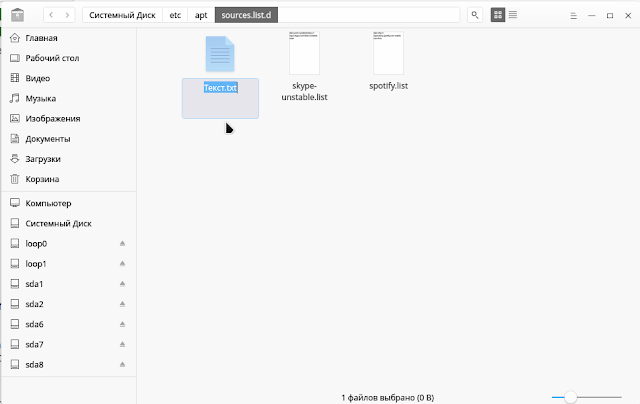Unmount sda6 with its eject icon

pyautogui.click(x=122, y=324)
